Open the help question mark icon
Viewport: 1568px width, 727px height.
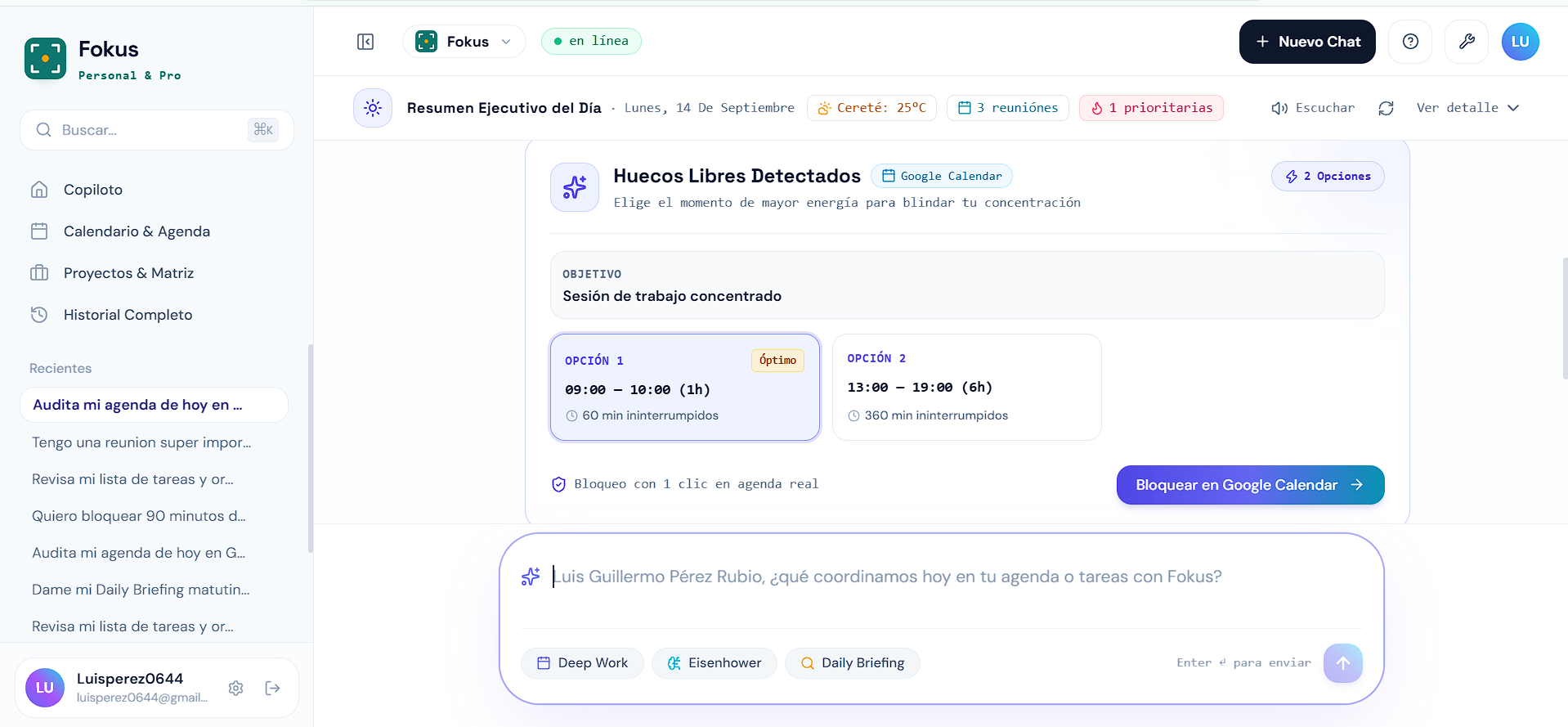(1410, 42)
